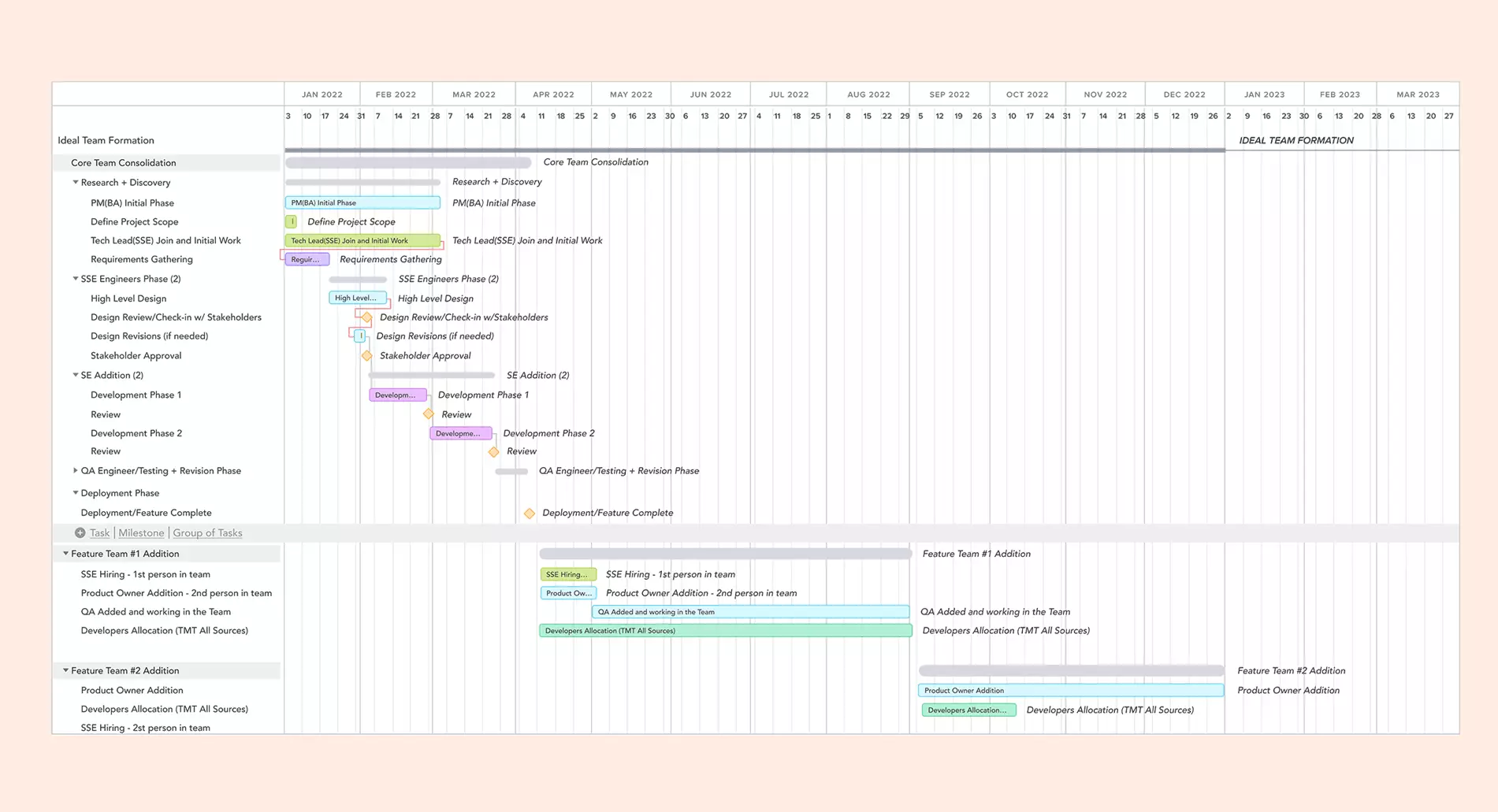Expand the QA Engineer/Testing + Revision Phase group
Image resolution: width=1498 pixels, height=812 pixels.
pyautogui.click(x=76, y=471)
